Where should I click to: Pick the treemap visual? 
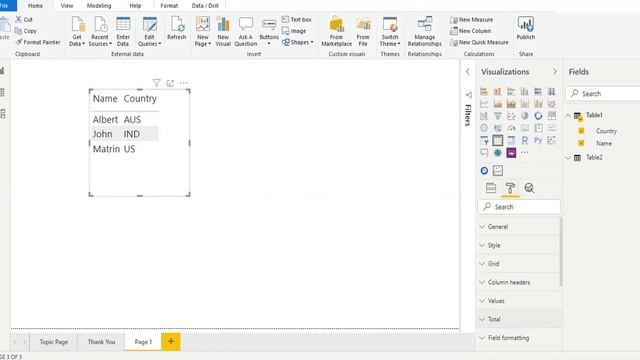[x=552, y=116]
